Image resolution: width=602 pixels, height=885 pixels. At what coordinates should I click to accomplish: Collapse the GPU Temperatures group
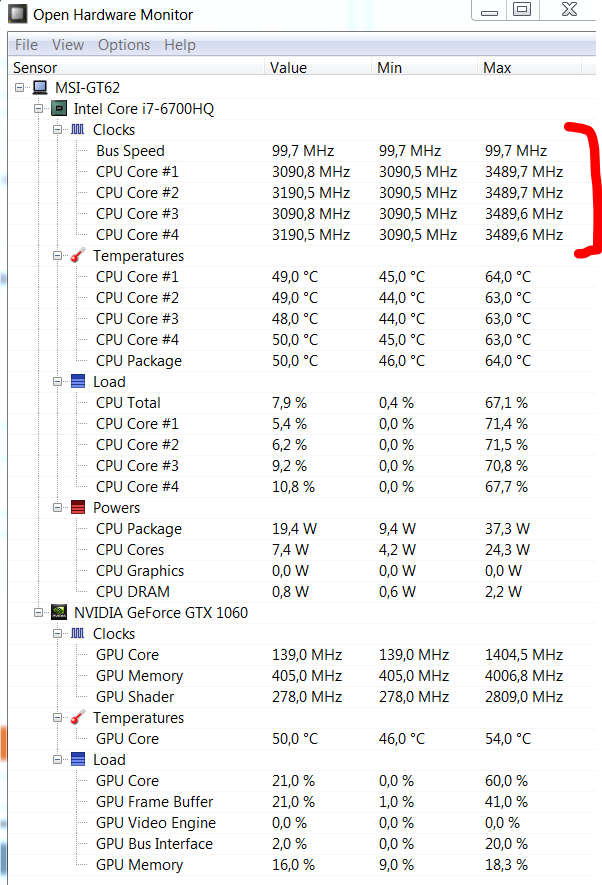58,717
